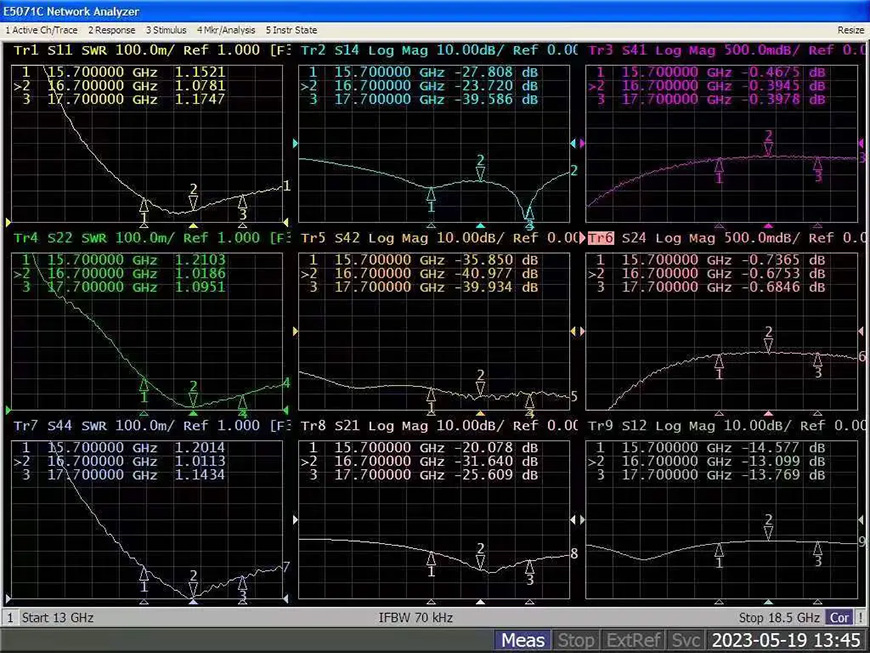Viewport: 870px width, 653px height.
Task: Click S12 marker 1 readout -14.577 dB
Action: pos(783,448)
